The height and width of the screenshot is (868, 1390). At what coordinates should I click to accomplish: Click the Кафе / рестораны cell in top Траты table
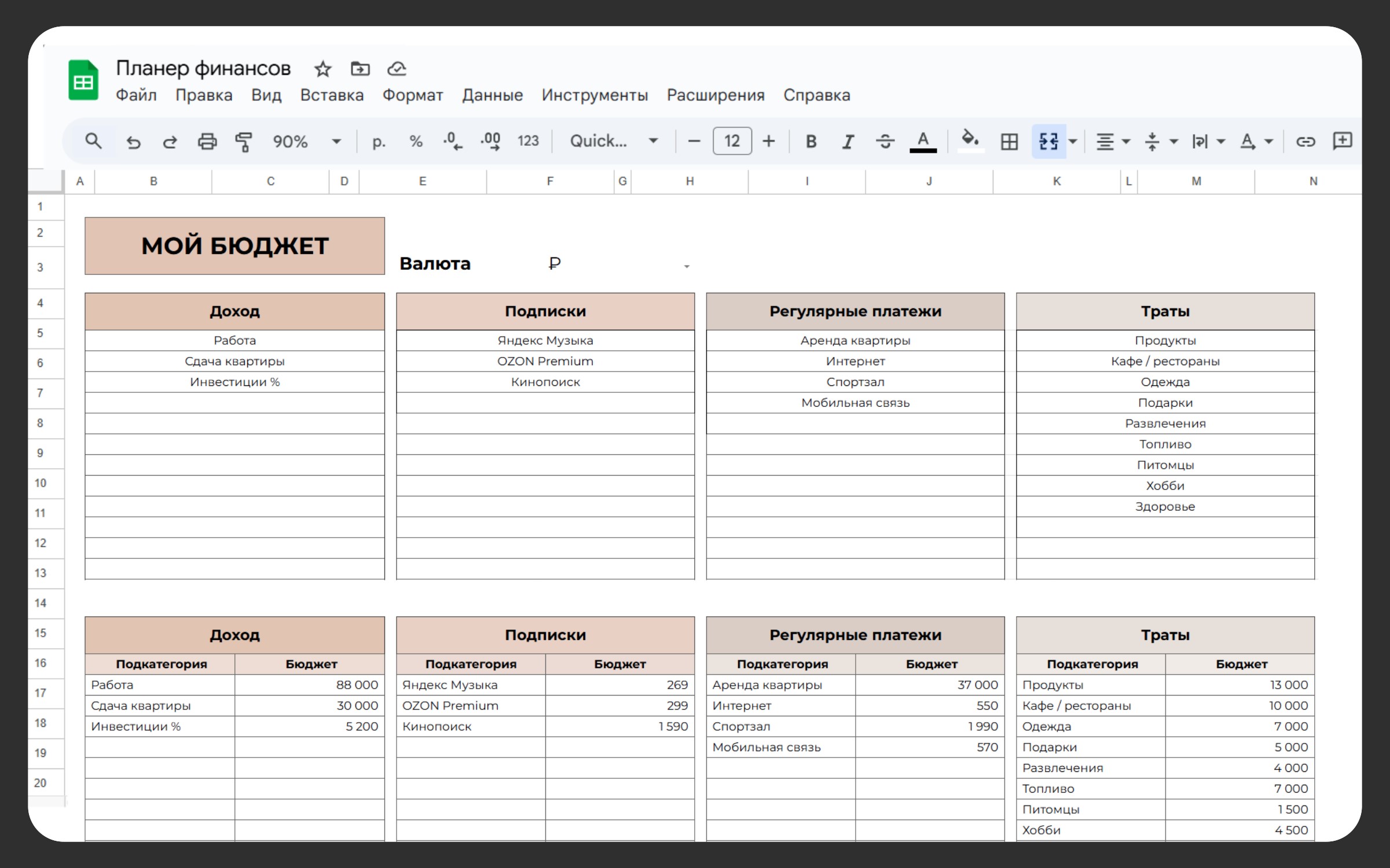tap(1165, 361)
